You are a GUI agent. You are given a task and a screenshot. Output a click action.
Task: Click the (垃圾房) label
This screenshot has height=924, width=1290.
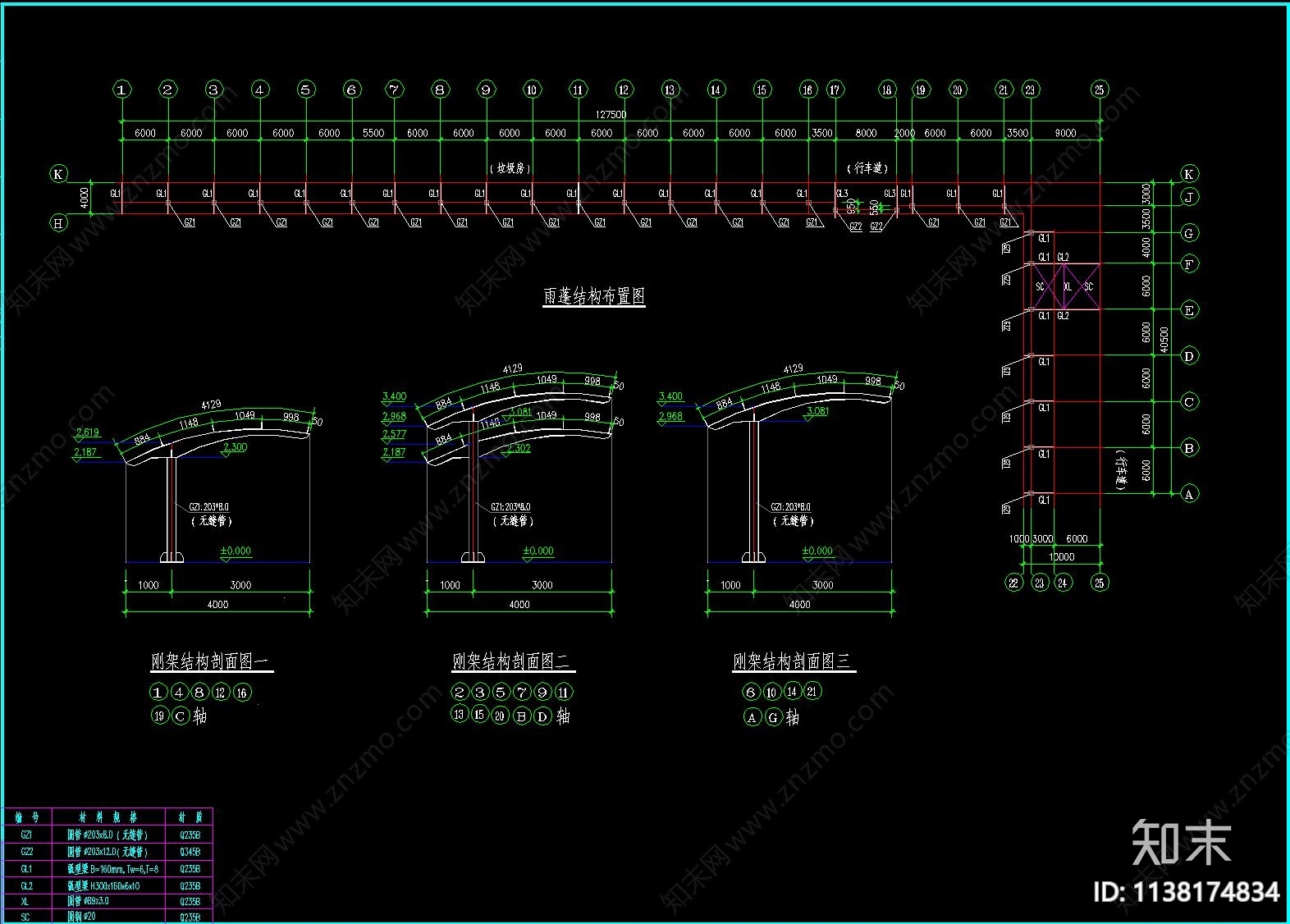point(510,168)
